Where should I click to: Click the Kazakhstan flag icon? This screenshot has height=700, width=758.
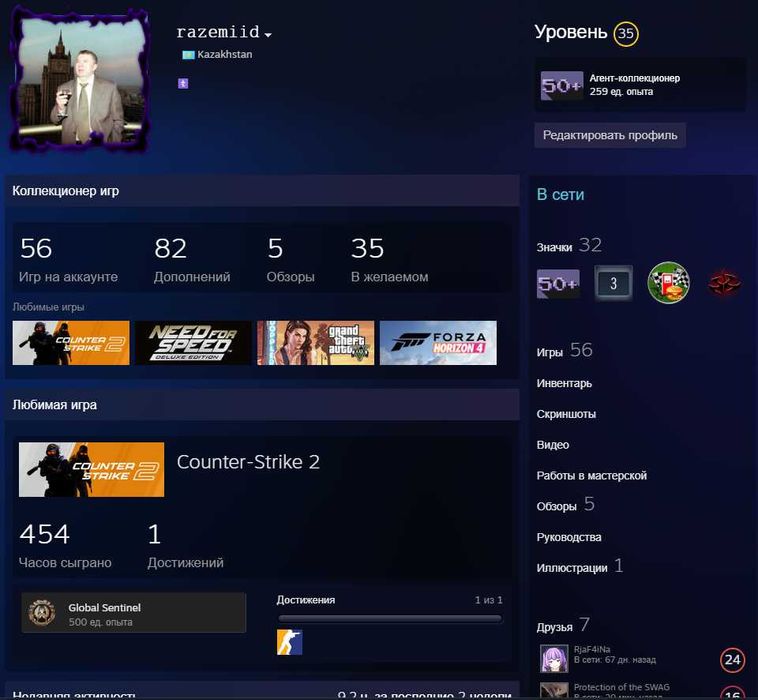coord(188,55)
